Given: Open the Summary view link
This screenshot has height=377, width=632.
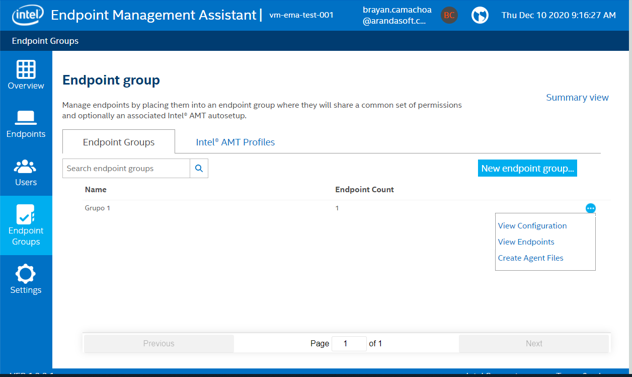Looking at the screenshot, I should click(577, 98).
